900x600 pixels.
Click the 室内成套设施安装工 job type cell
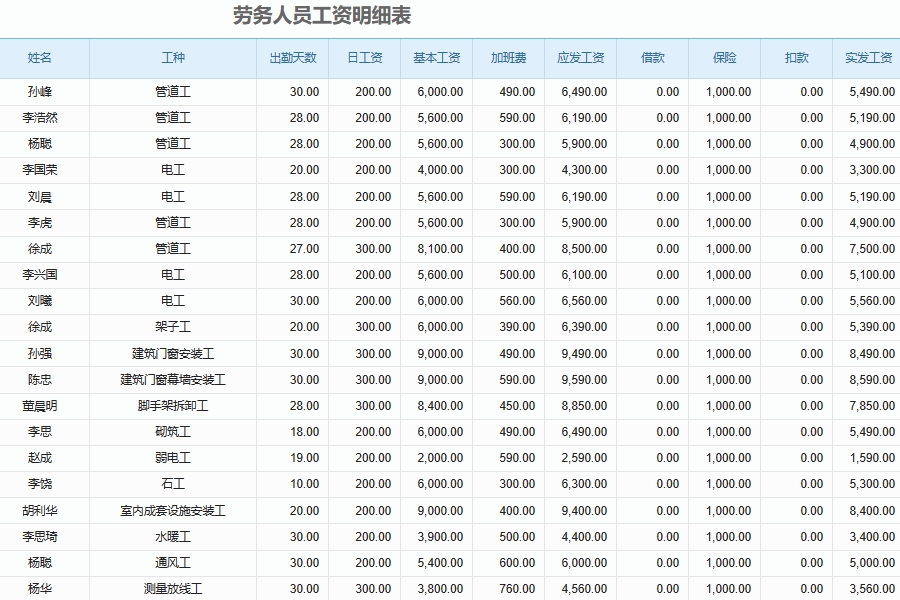173,510
